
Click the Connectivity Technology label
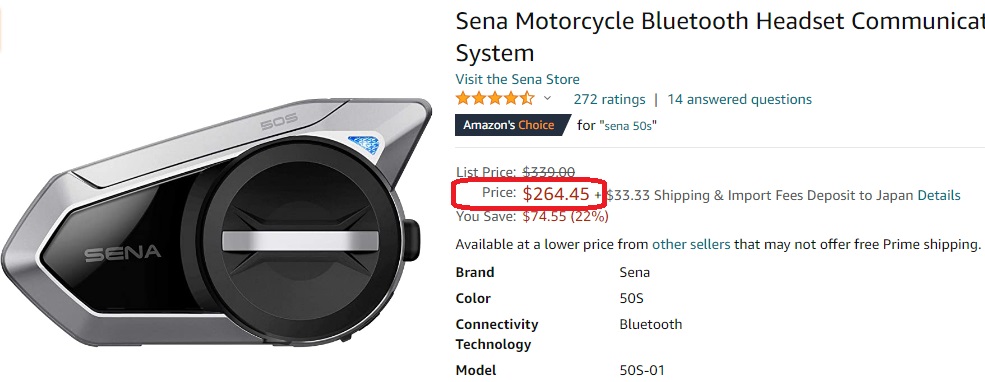tap(497, 334)
